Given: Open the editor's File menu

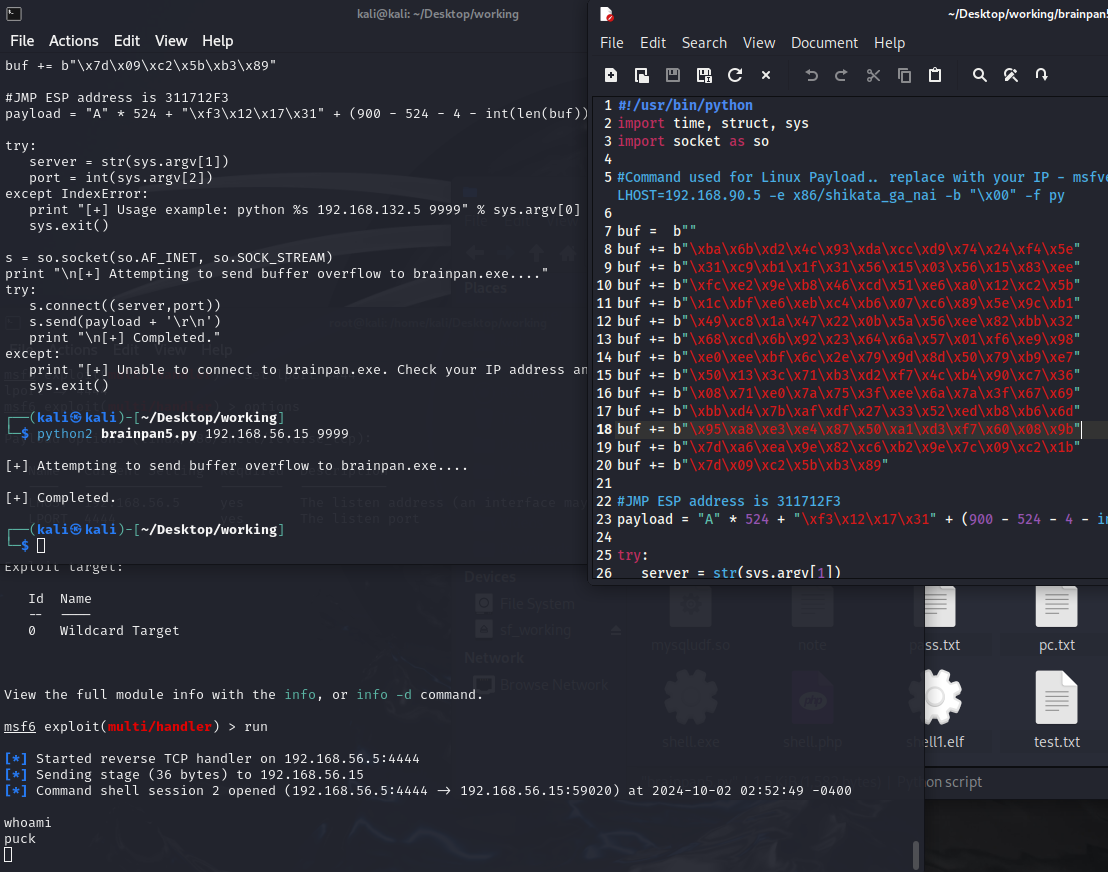Looking at the screenshot, I should [x=612, y=43].
